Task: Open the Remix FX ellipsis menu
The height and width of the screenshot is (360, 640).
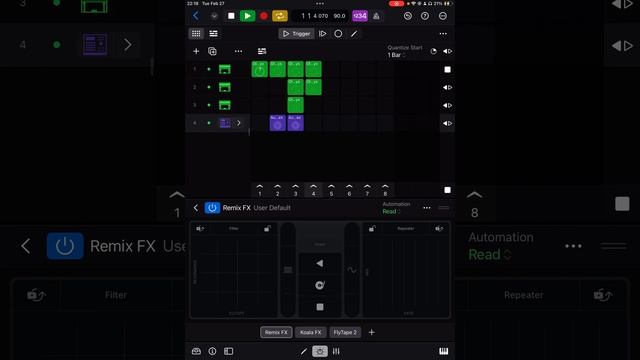Action: [x=427, y=208]
